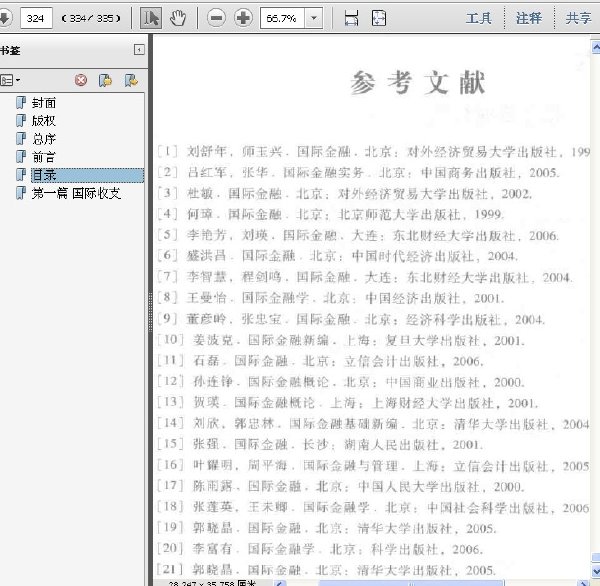Open the 共享 panel
600x586 pixels.
click(x=579, y=18)
